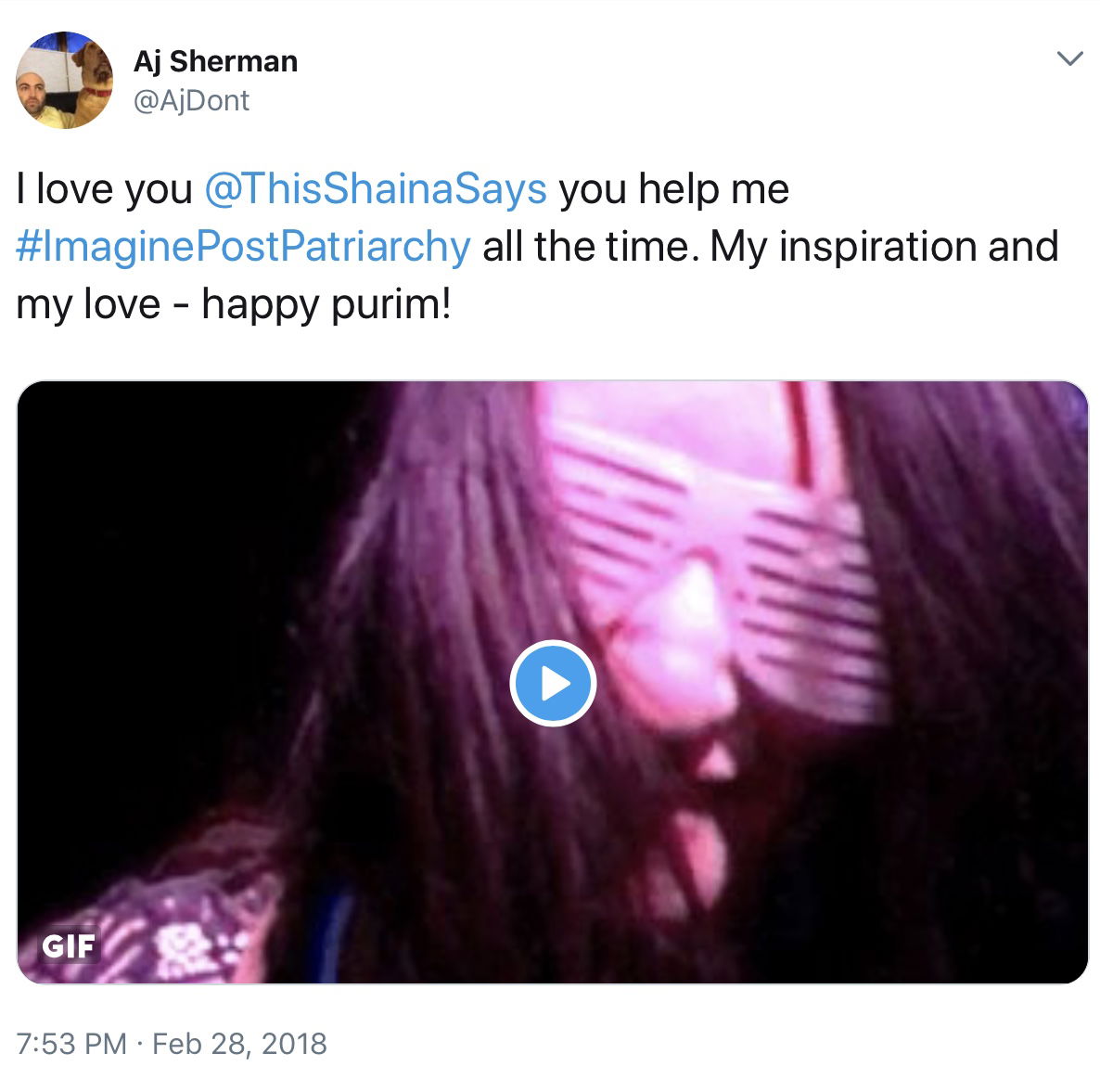Click the @AjDont handle
This screenshot has height=1092, width=1100.
[x=191, y=101]
